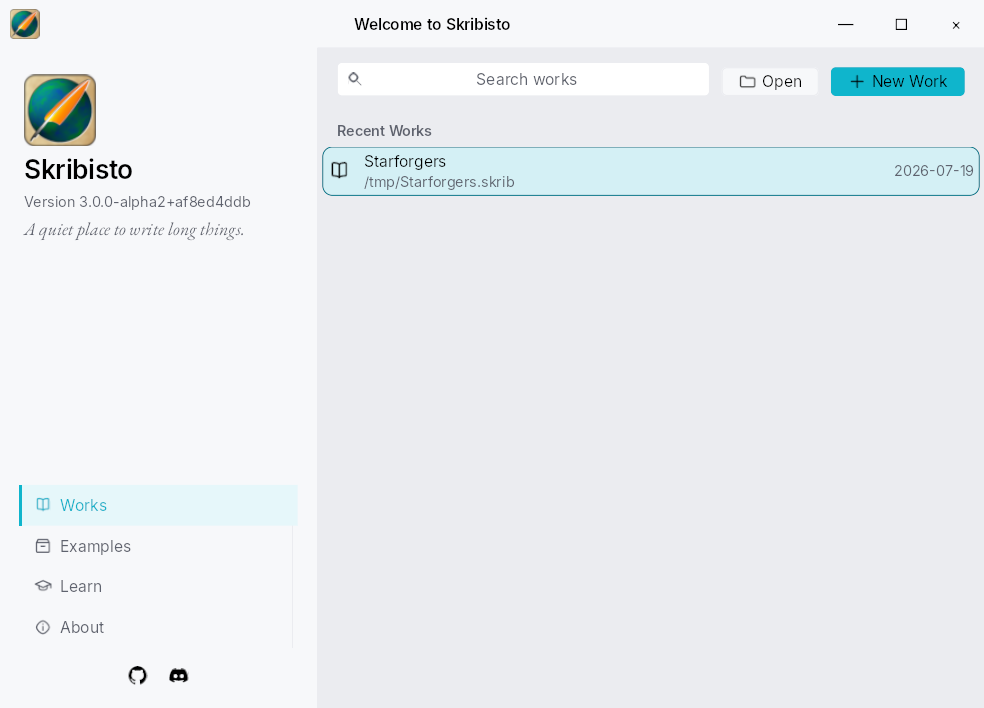984x708 pixels.
Task: Close the Welcome to Skribisto window
Action: click(956, 25)
